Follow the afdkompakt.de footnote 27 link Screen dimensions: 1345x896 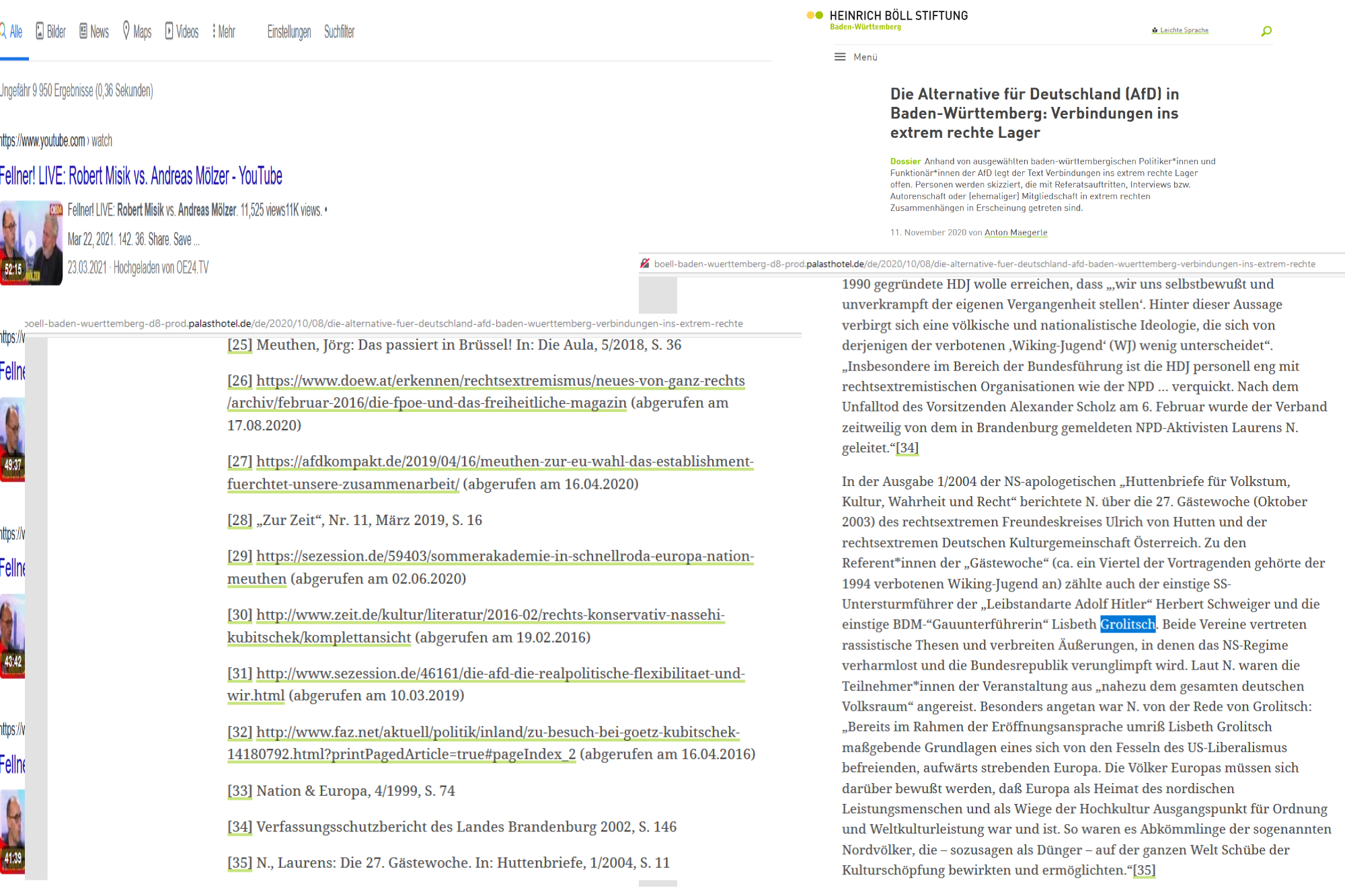tap(504, 462)
